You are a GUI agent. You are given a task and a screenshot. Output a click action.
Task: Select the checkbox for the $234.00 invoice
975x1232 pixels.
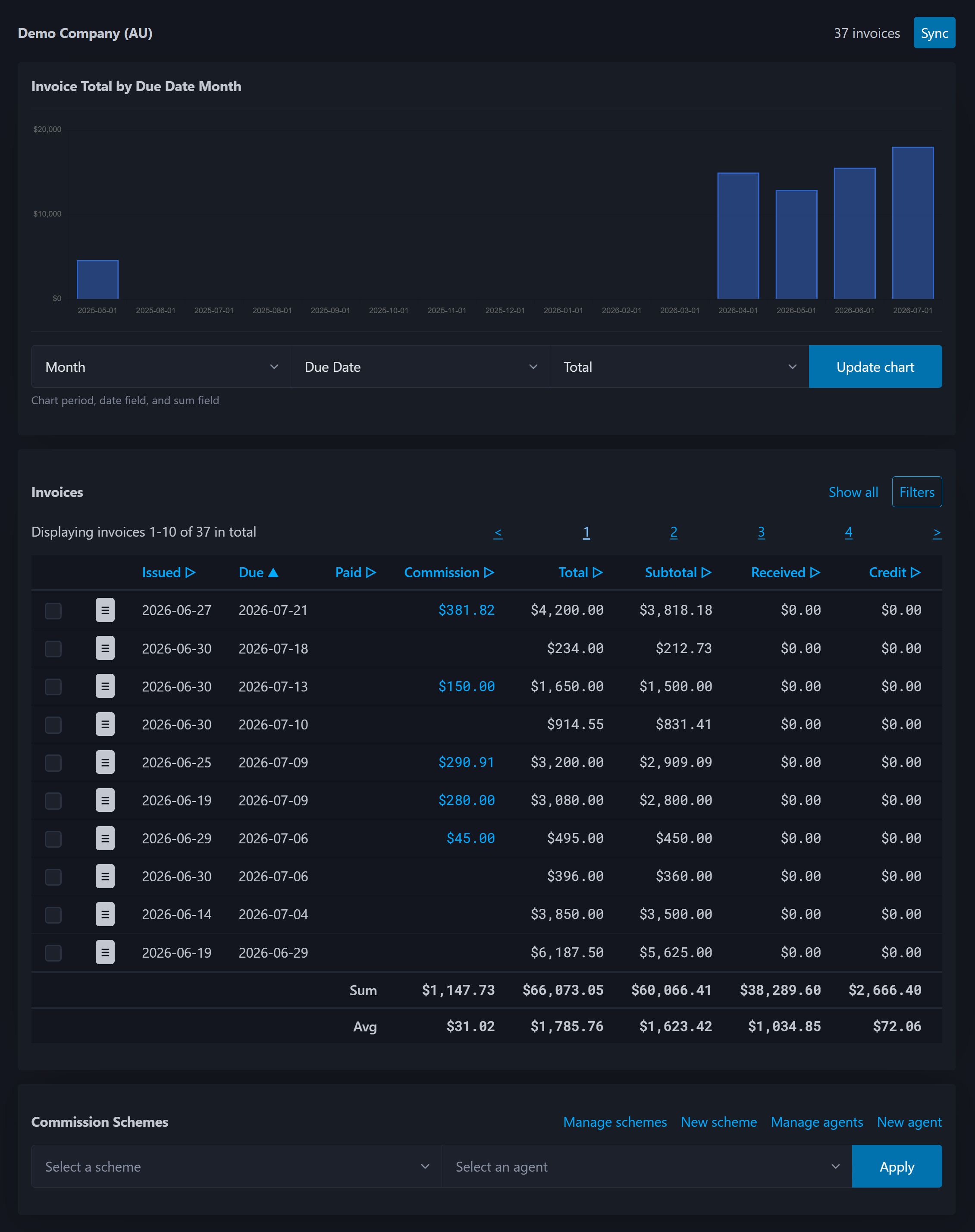point(53,649)
